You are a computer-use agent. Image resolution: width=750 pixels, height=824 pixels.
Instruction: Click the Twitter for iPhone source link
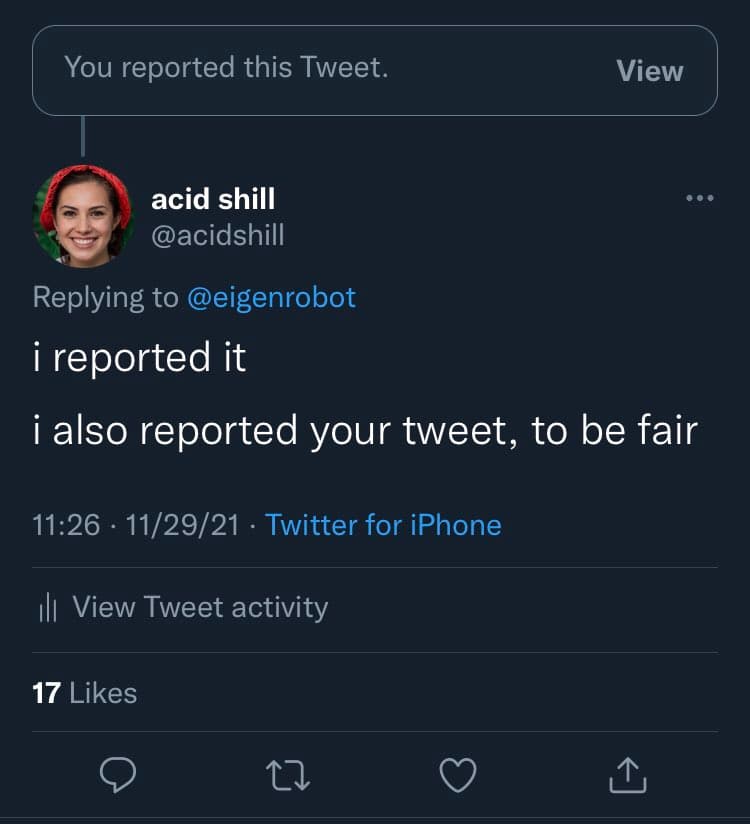pyautogui.click(x=383, y=525)
